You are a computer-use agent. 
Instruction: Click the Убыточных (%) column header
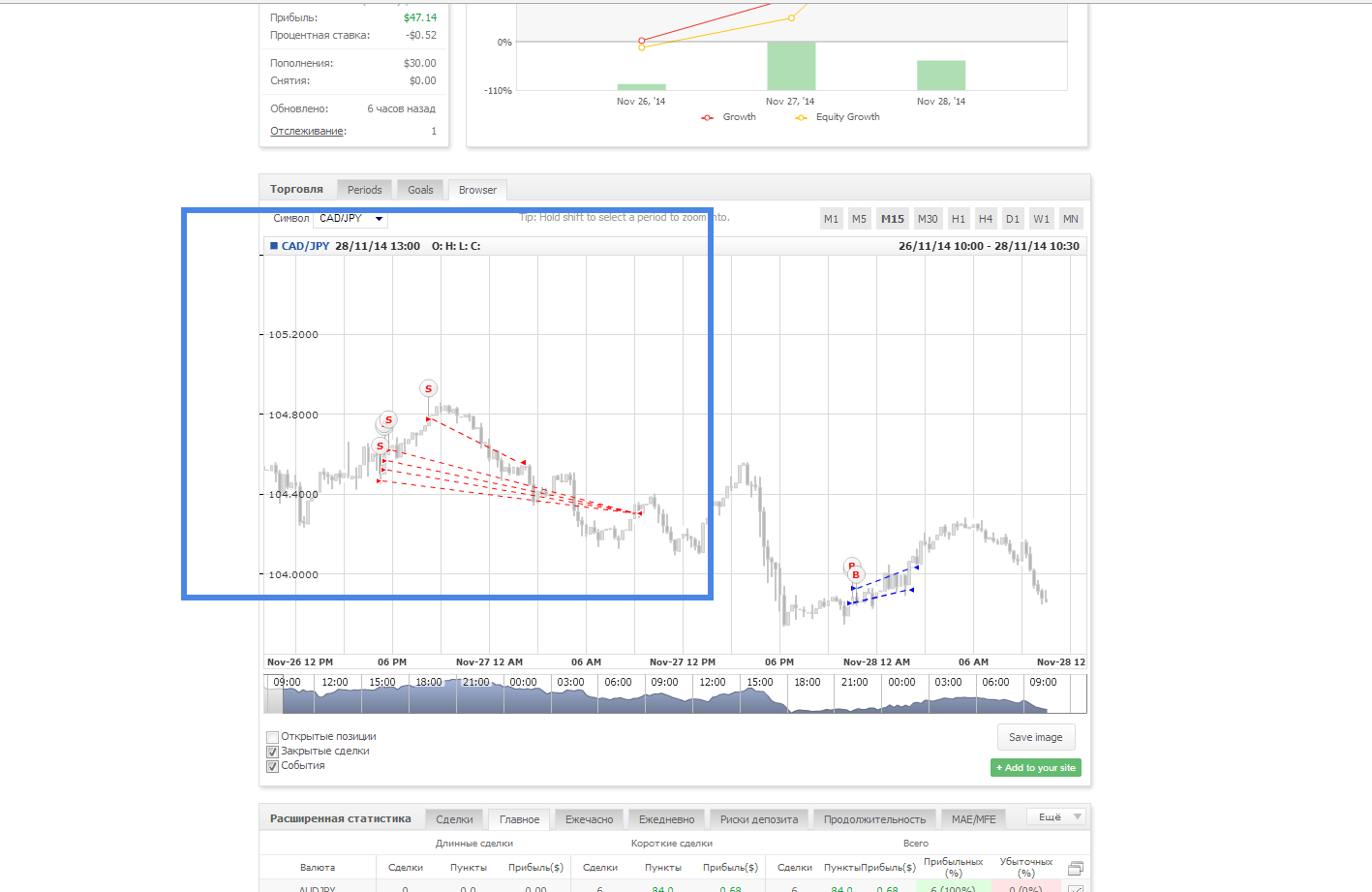(1026, 867)
